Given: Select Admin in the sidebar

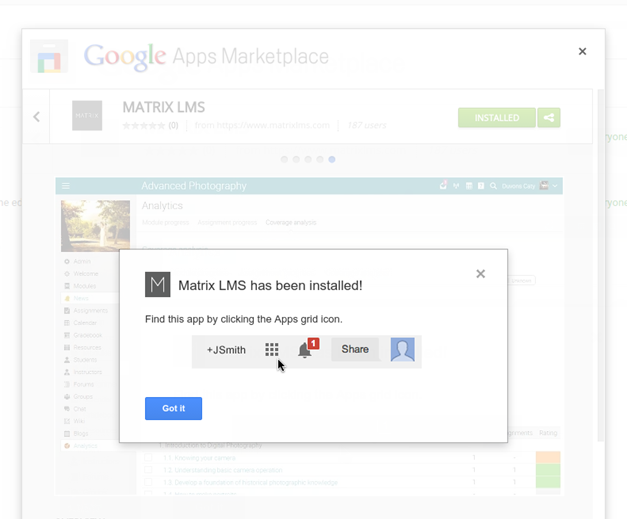Looking at the screenshot, I should (82, 261).
